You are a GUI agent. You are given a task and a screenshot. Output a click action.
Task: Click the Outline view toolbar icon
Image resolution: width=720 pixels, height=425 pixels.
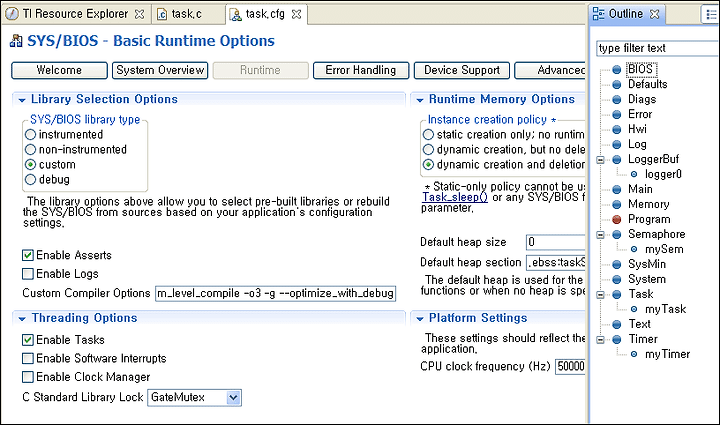pyautogui.click(x=711, y=14)
